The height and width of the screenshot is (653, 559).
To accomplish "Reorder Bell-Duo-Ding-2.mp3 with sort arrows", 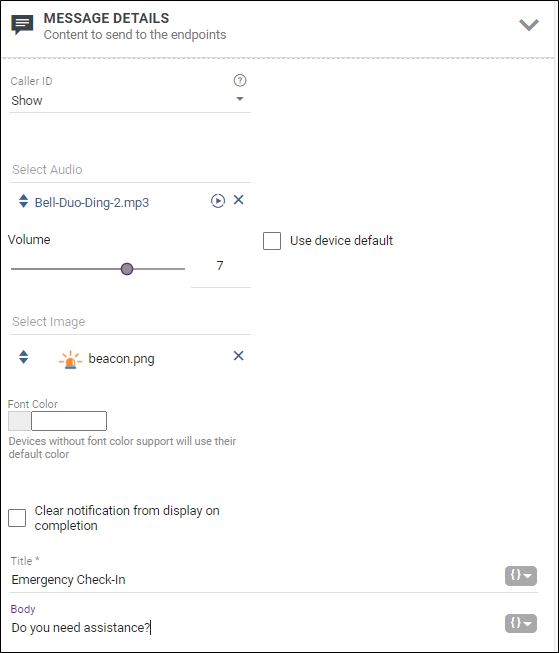I will tap(23, 201).
